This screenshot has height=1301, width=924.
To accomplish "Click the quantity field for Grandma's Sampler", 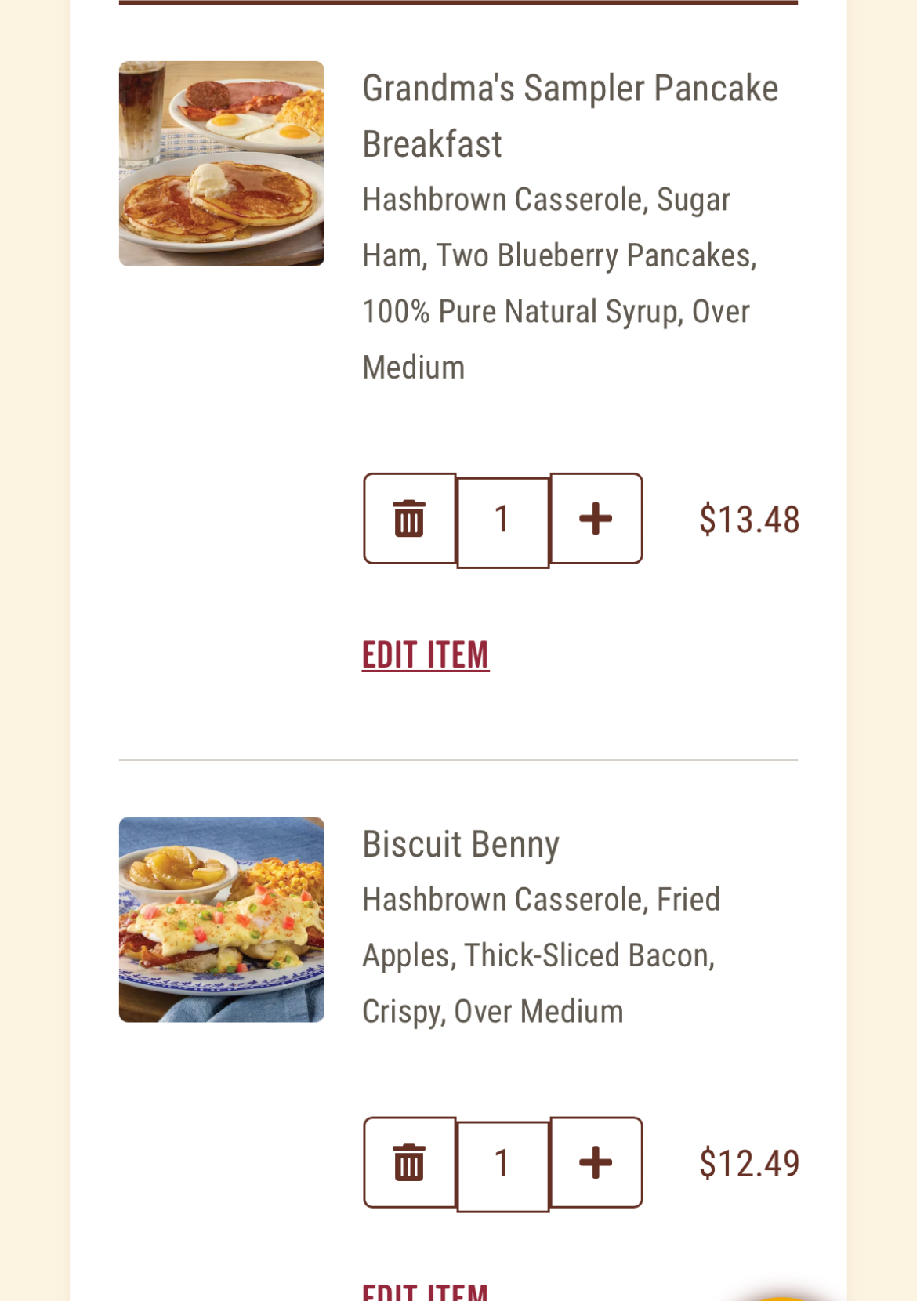I will [502, 521].
